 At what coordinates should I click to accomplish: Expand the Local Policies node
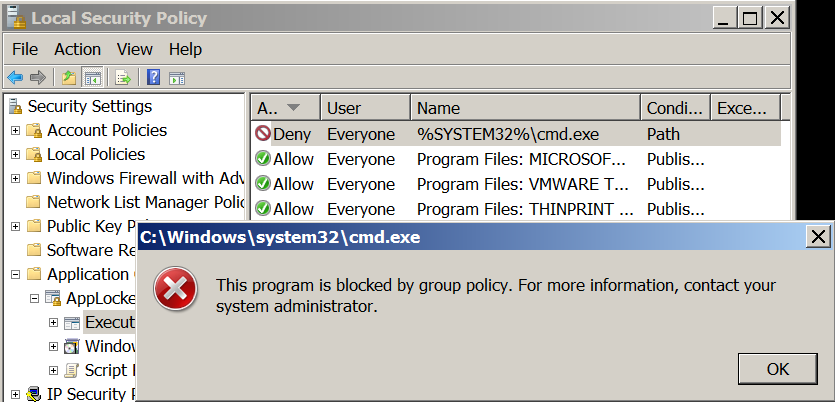(15, 154)
